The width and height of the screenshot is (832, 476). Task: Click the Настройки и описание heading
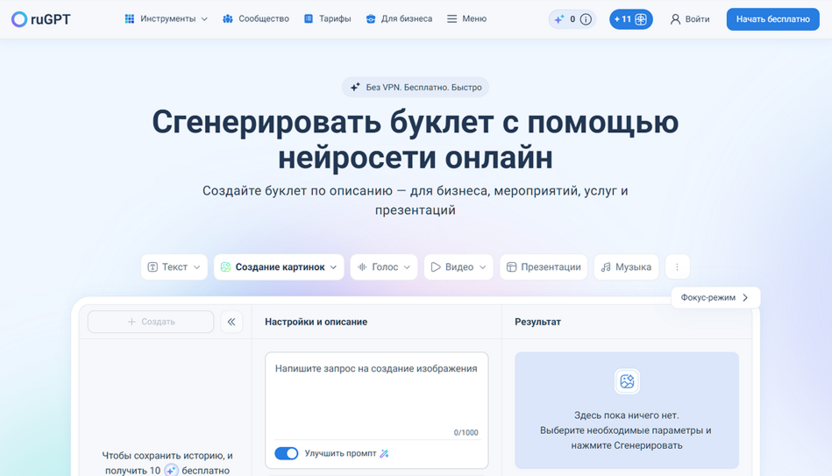click(316, 322)
